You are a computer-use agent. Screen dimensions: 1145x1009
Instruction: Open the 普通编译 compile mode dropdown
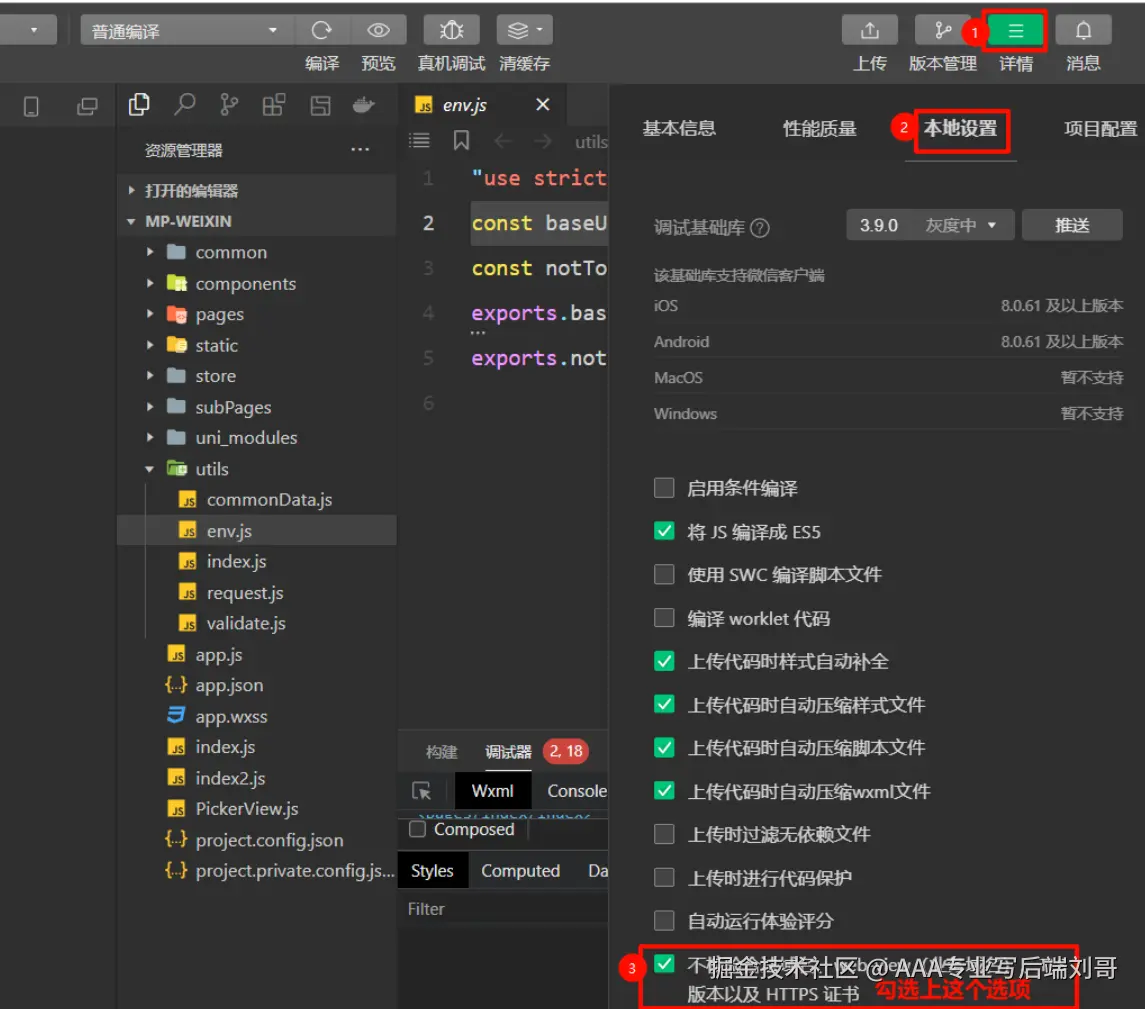click(x=185, y=31)
